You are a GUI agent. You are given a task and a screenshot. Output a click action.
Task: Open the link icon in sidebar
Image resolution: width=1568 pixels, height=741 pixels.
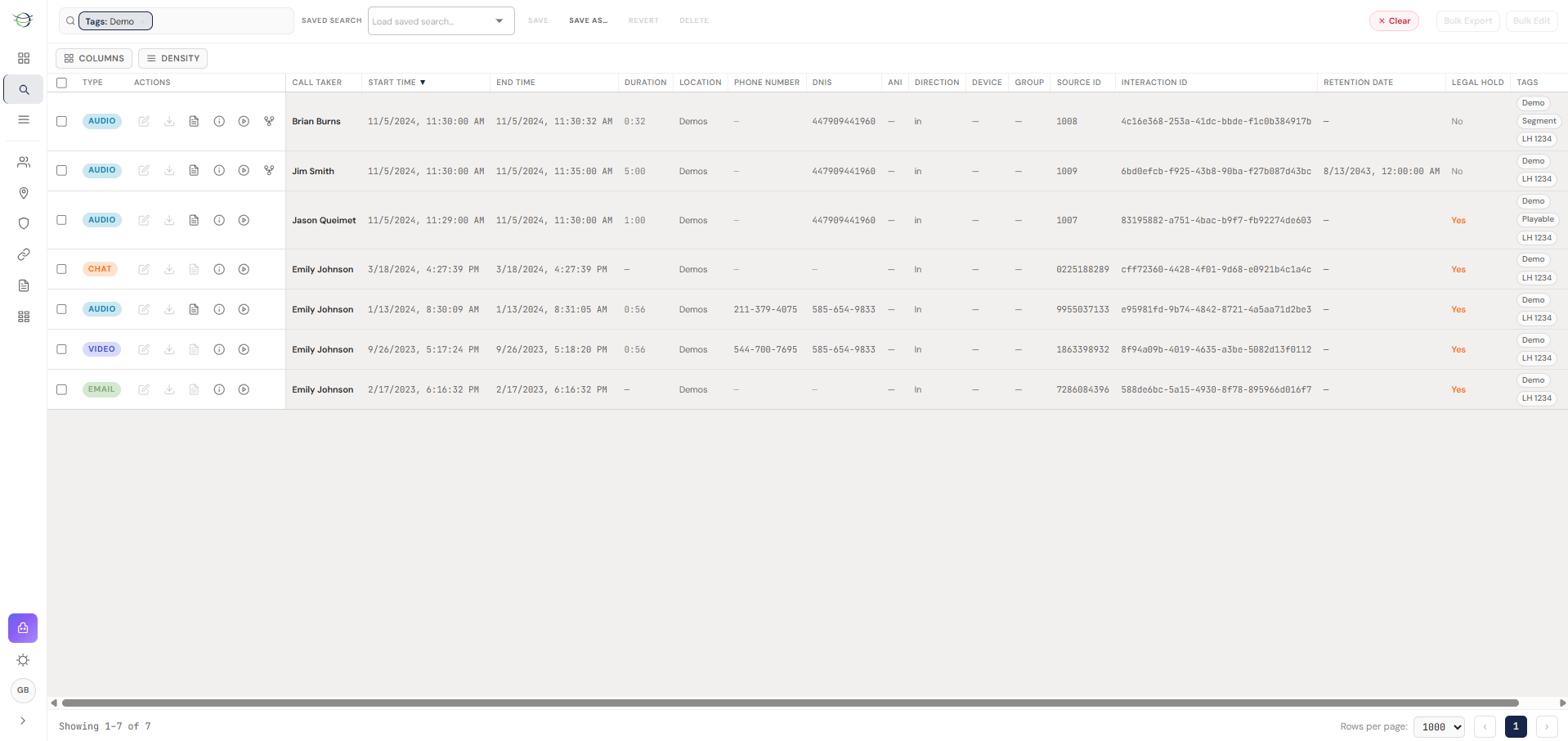(24, 254)
